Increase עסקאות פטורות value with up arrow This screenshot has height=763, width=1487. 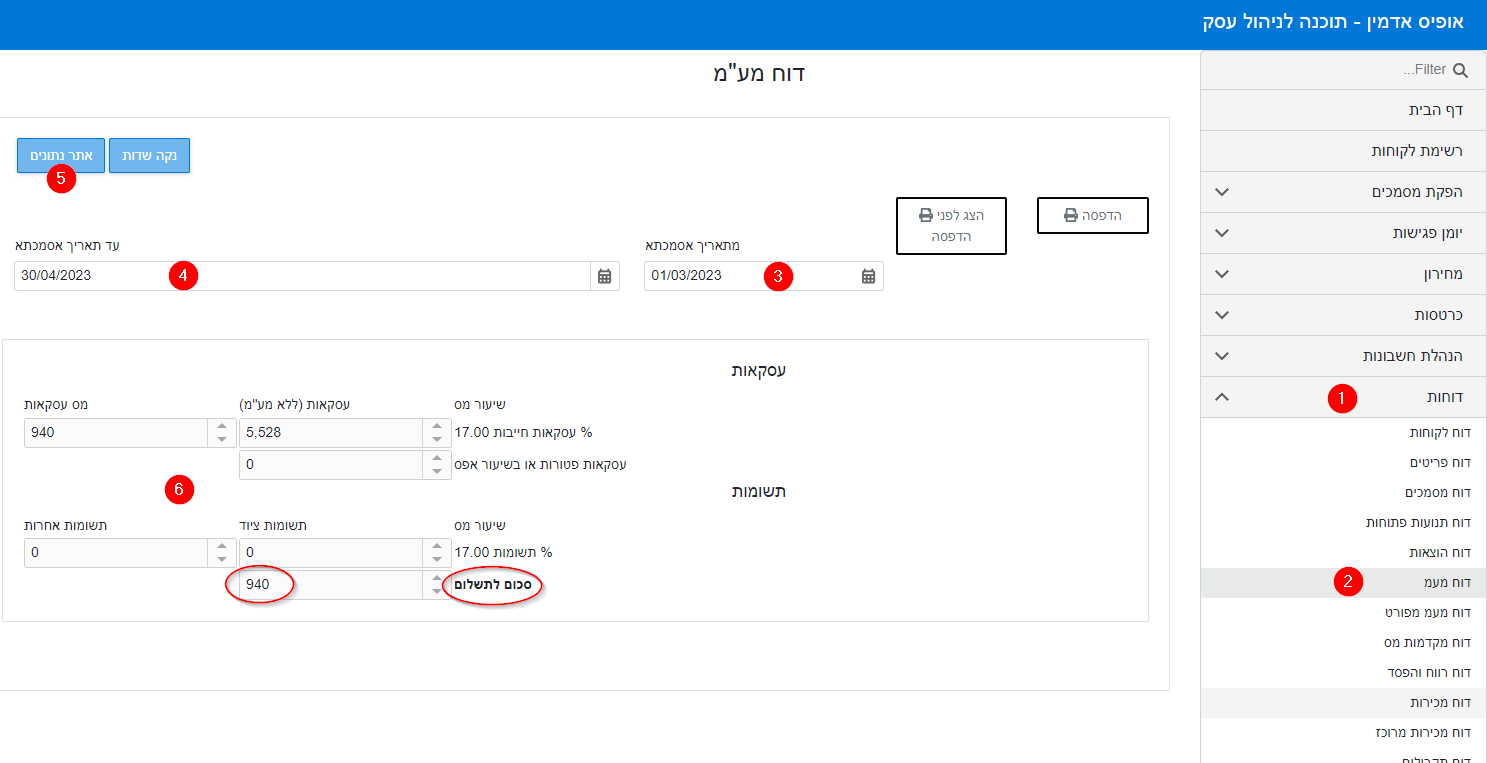point(437,459)
